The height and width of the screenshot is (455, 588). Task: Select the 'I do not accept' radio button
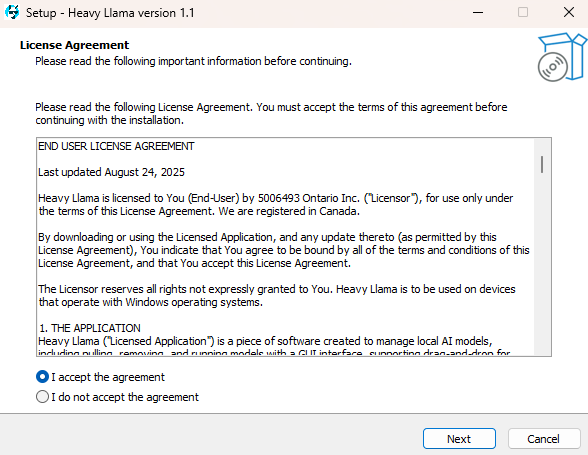(42, 396)
